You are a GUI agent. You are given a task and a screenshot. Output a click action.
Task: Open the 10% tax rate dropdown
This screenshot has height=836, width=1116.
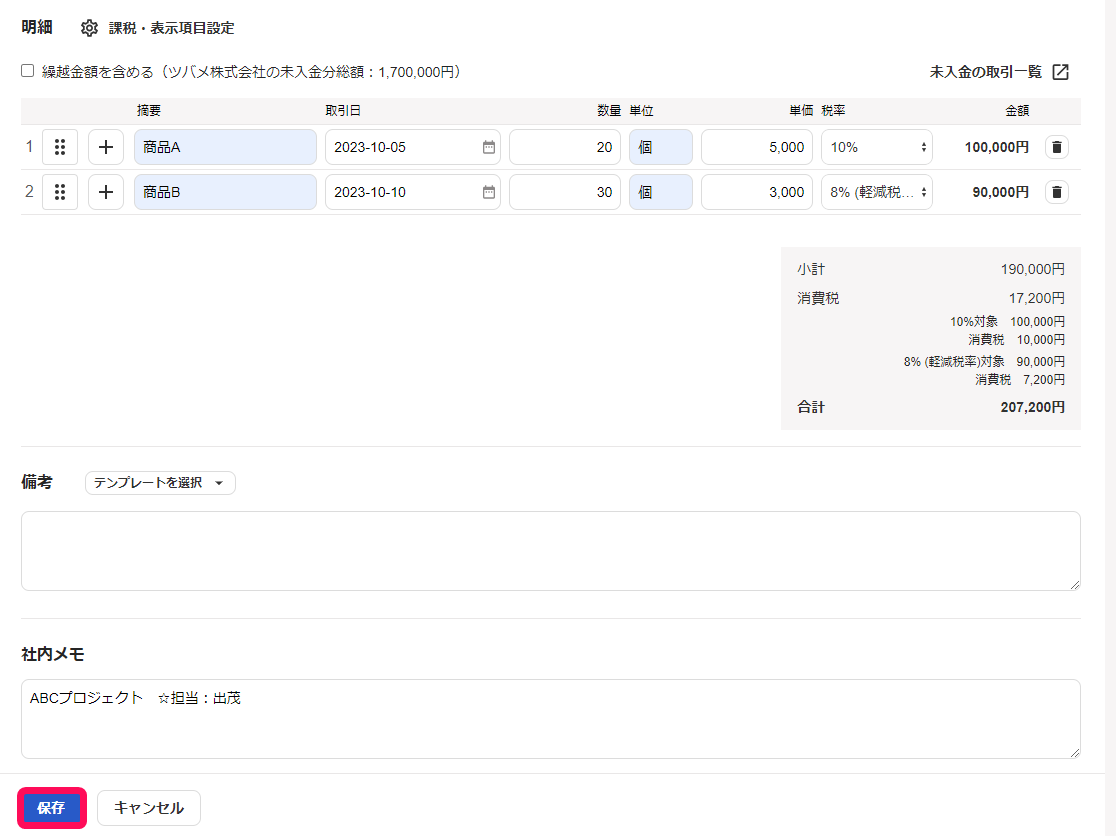[x=877, y=147]
